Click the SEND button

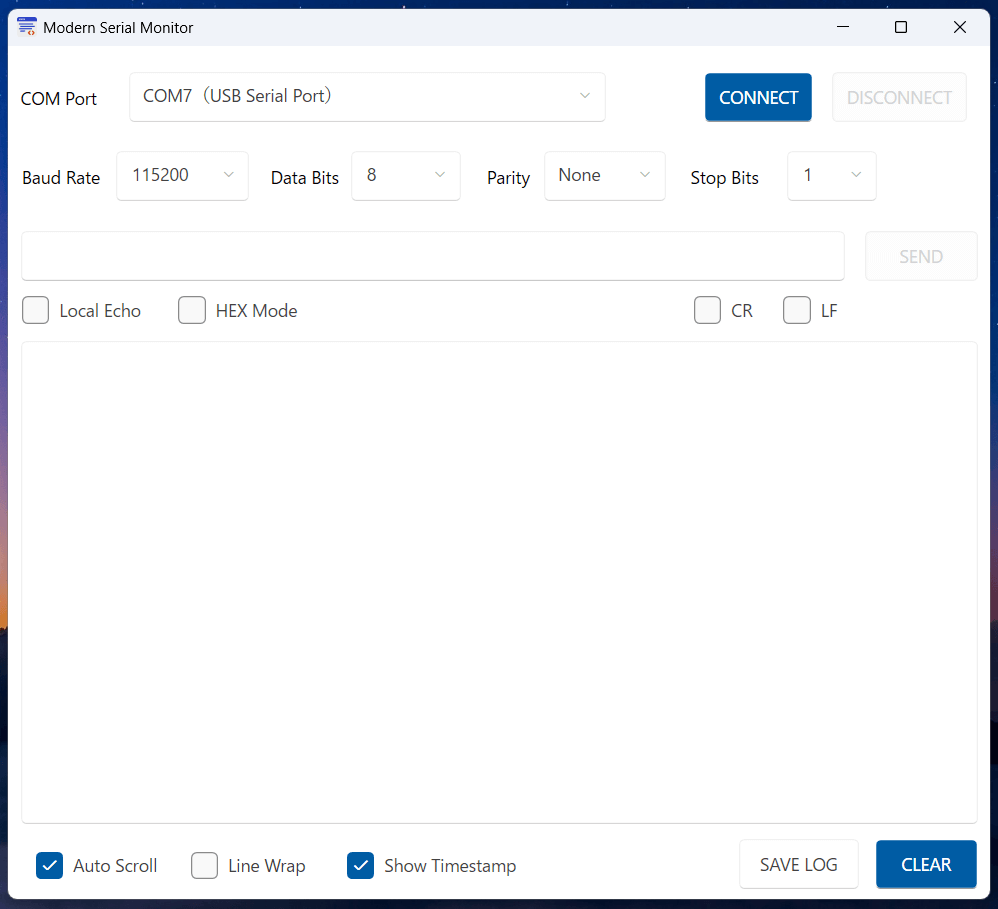tap(921, 256)
